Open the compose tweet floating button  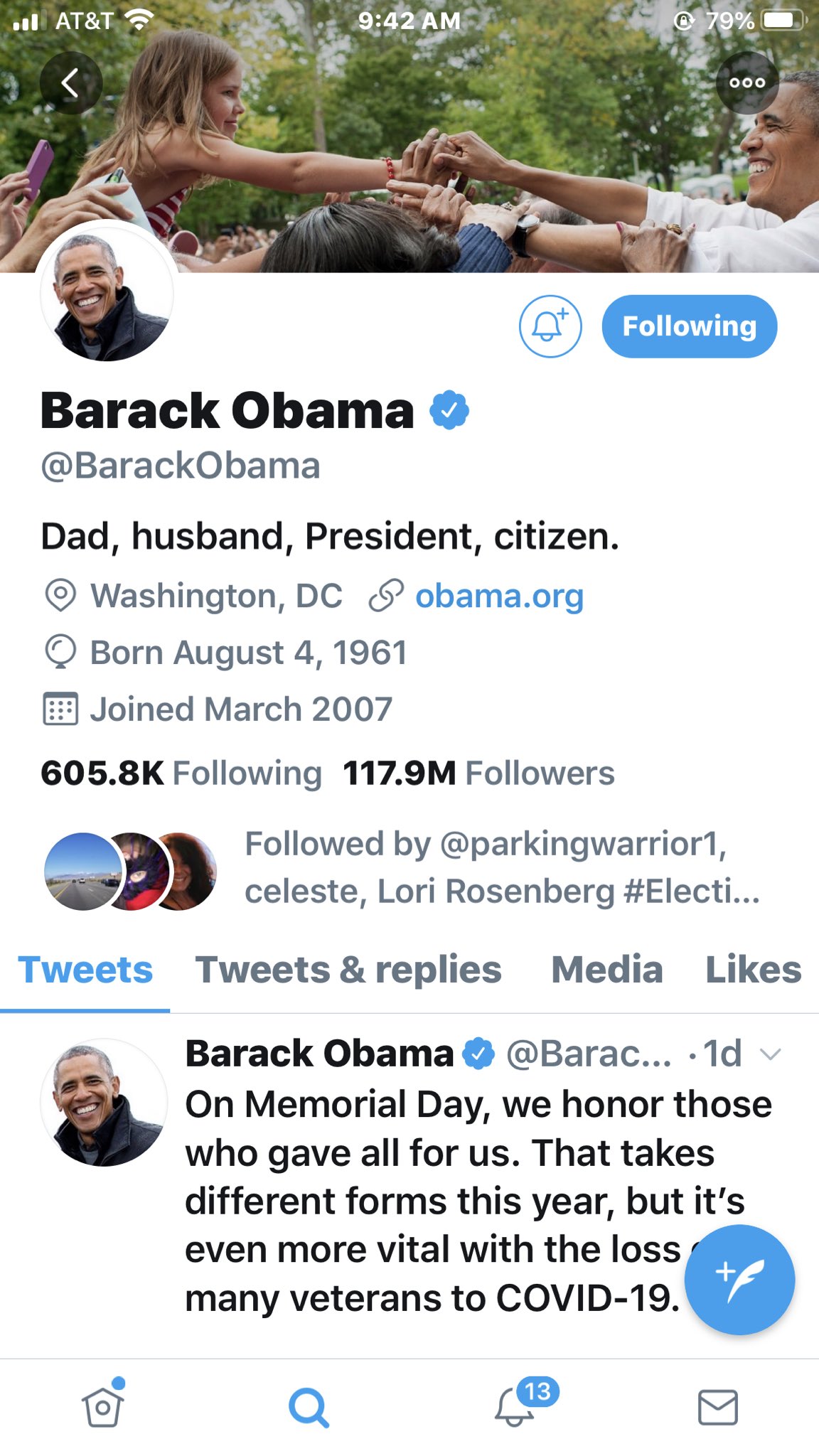click(739, 1280)
